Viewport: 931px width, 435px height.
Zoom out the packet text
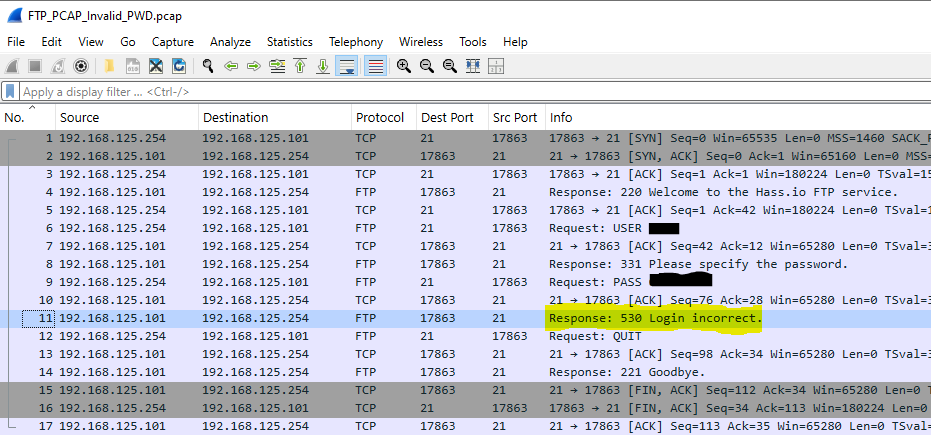(x=427, y=66)
